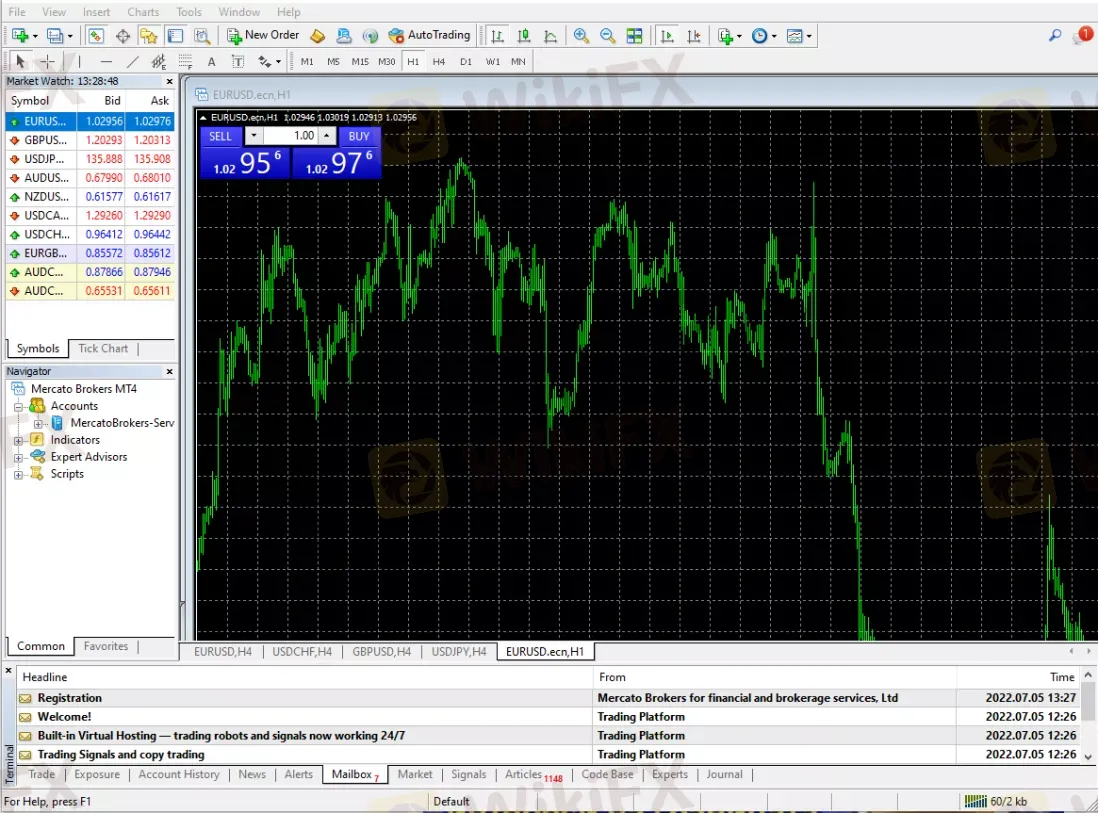Toggle Auto Scroll on the chart
The height and width of the screenshot is (814, 1098).
point(667,35)
